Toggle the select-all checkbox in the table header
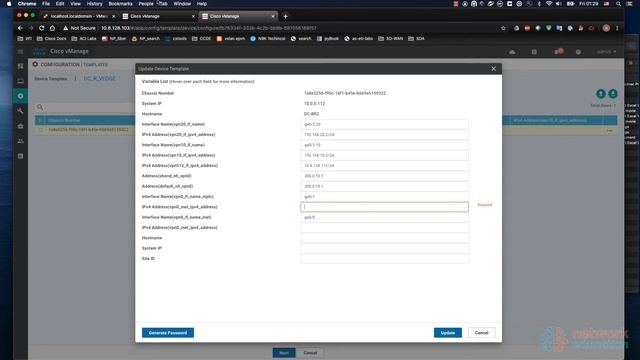The height and width of the screenshot is (360, 640). pyautogui.click(x=40, y=120)
